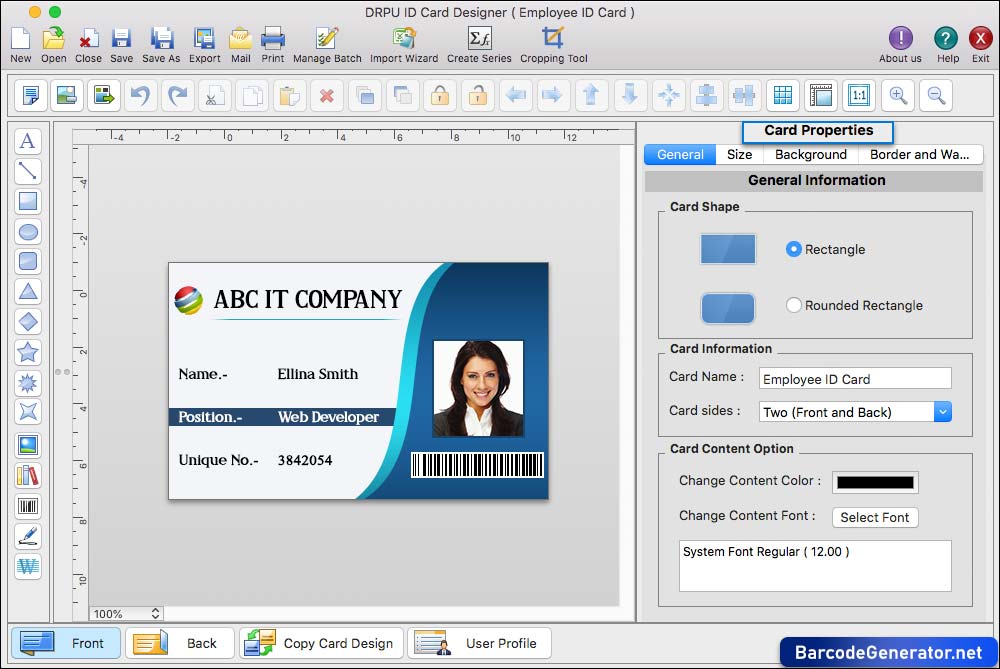
Task: Select the Rectangle card shape option
Action: (x=794, y=249)
